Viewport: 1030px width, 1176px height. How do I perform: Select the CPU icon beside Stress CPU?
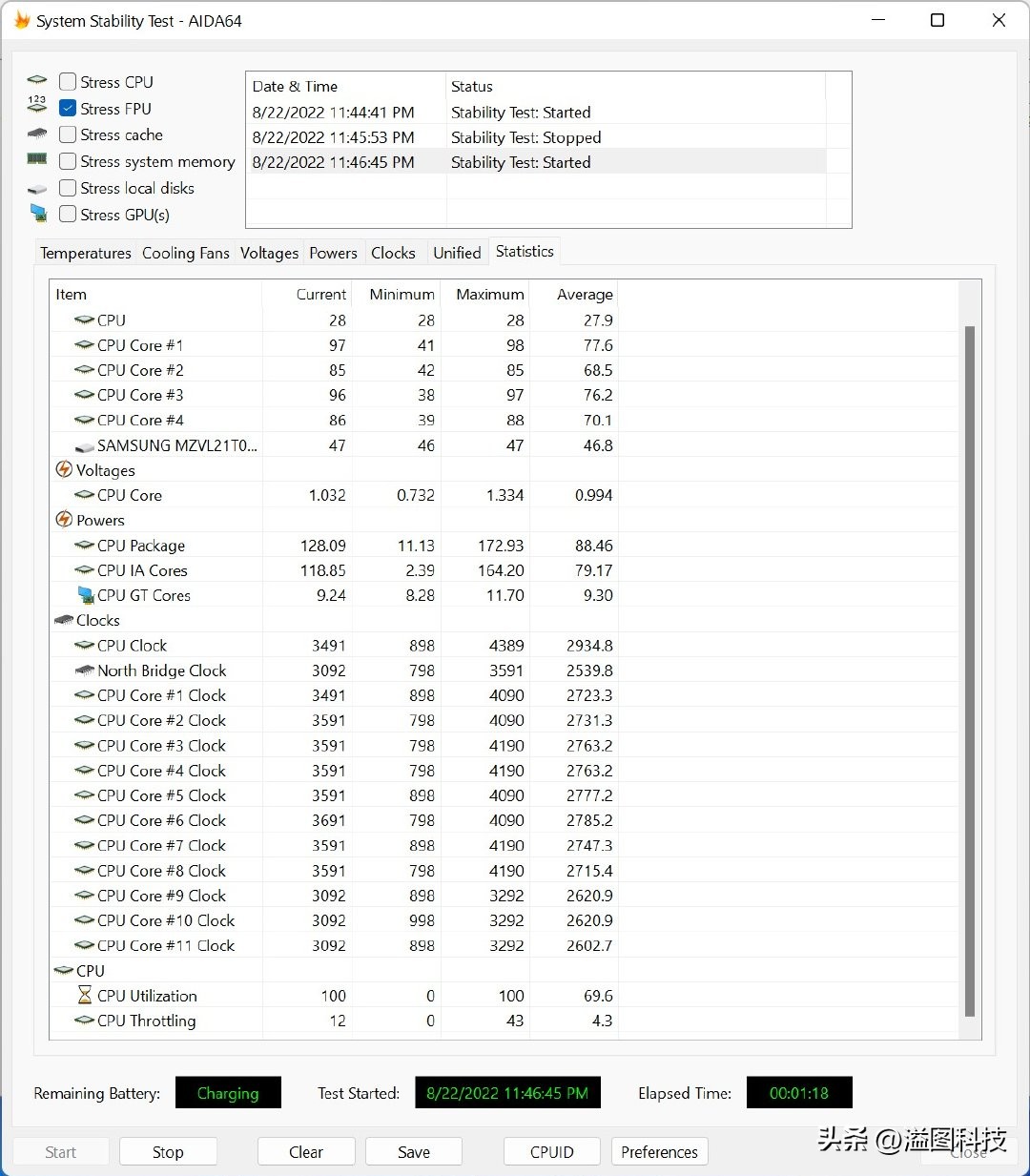coord(36,80)
